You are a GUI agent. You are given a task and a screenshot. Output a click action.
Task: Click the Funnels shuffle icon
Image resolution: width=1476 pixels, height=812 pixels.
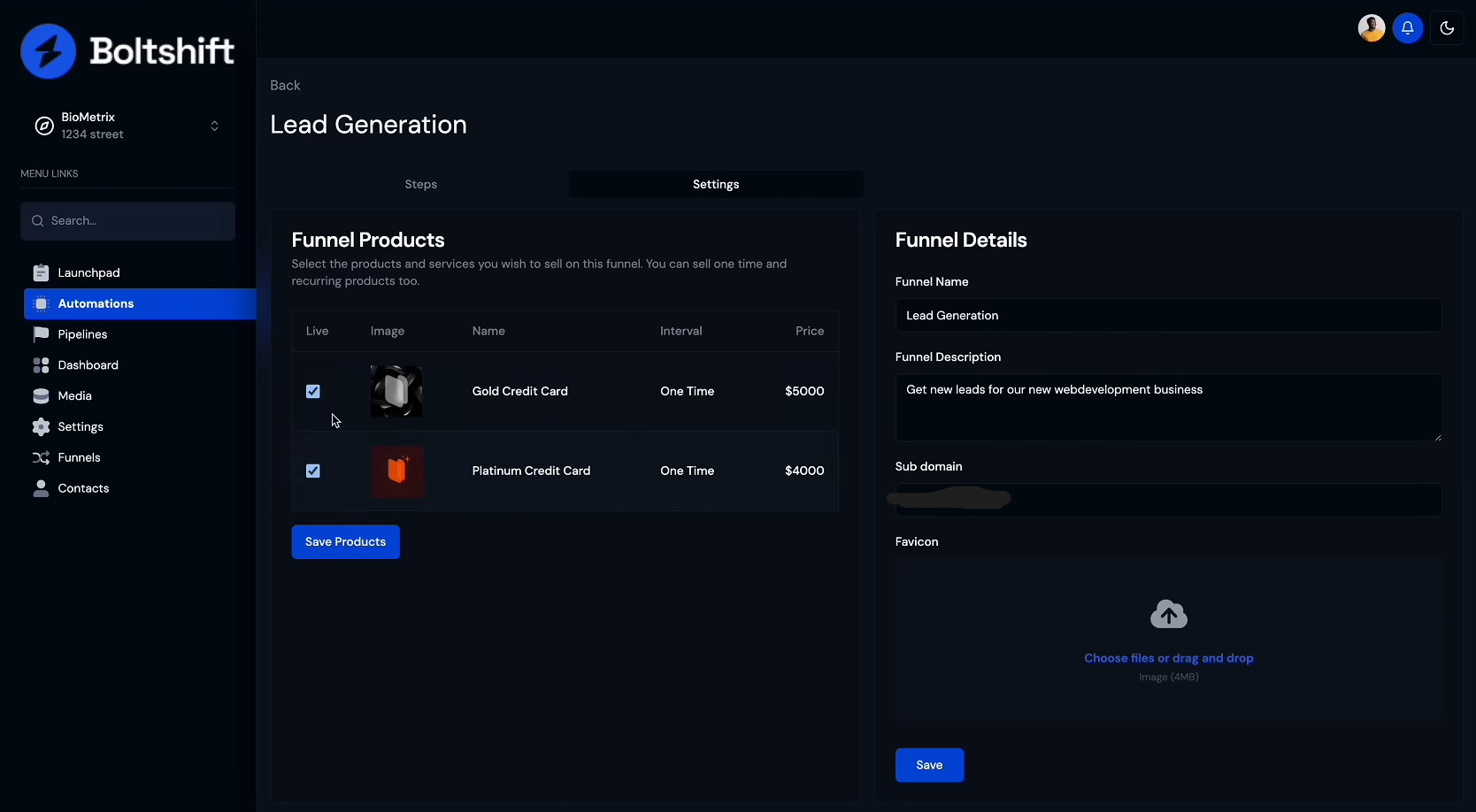[x=41, y=457]
